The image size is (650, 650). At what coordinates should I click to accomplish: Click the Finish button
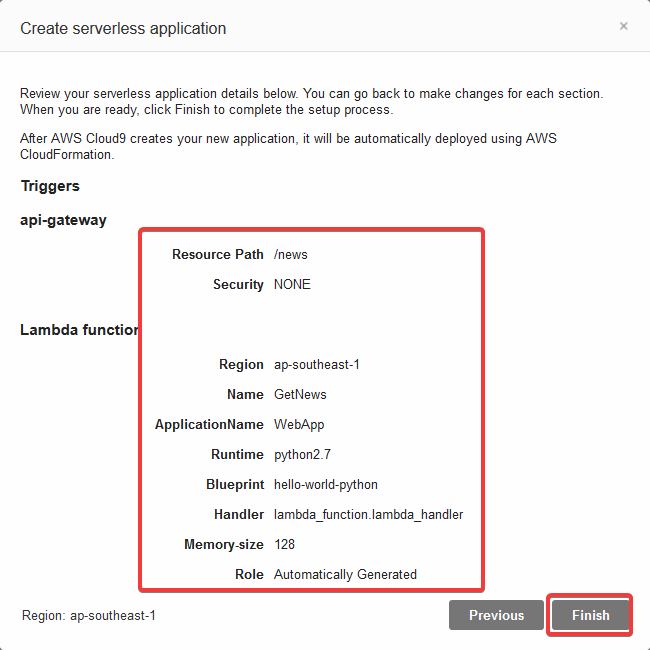point(590,615)
